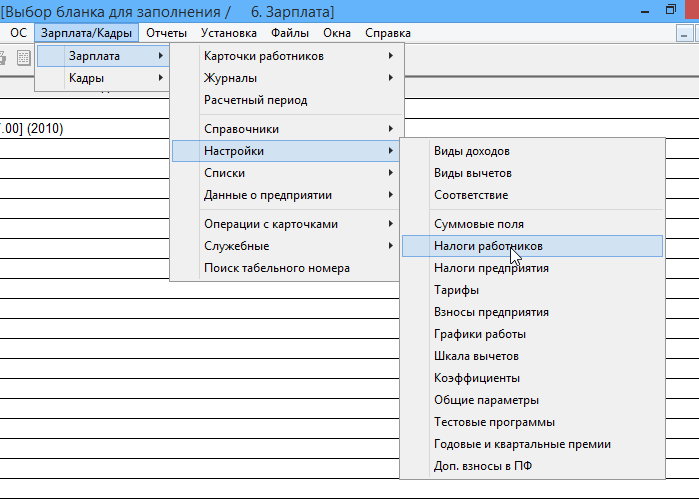Select Виды доходов
699x500 pixels.
532,151
